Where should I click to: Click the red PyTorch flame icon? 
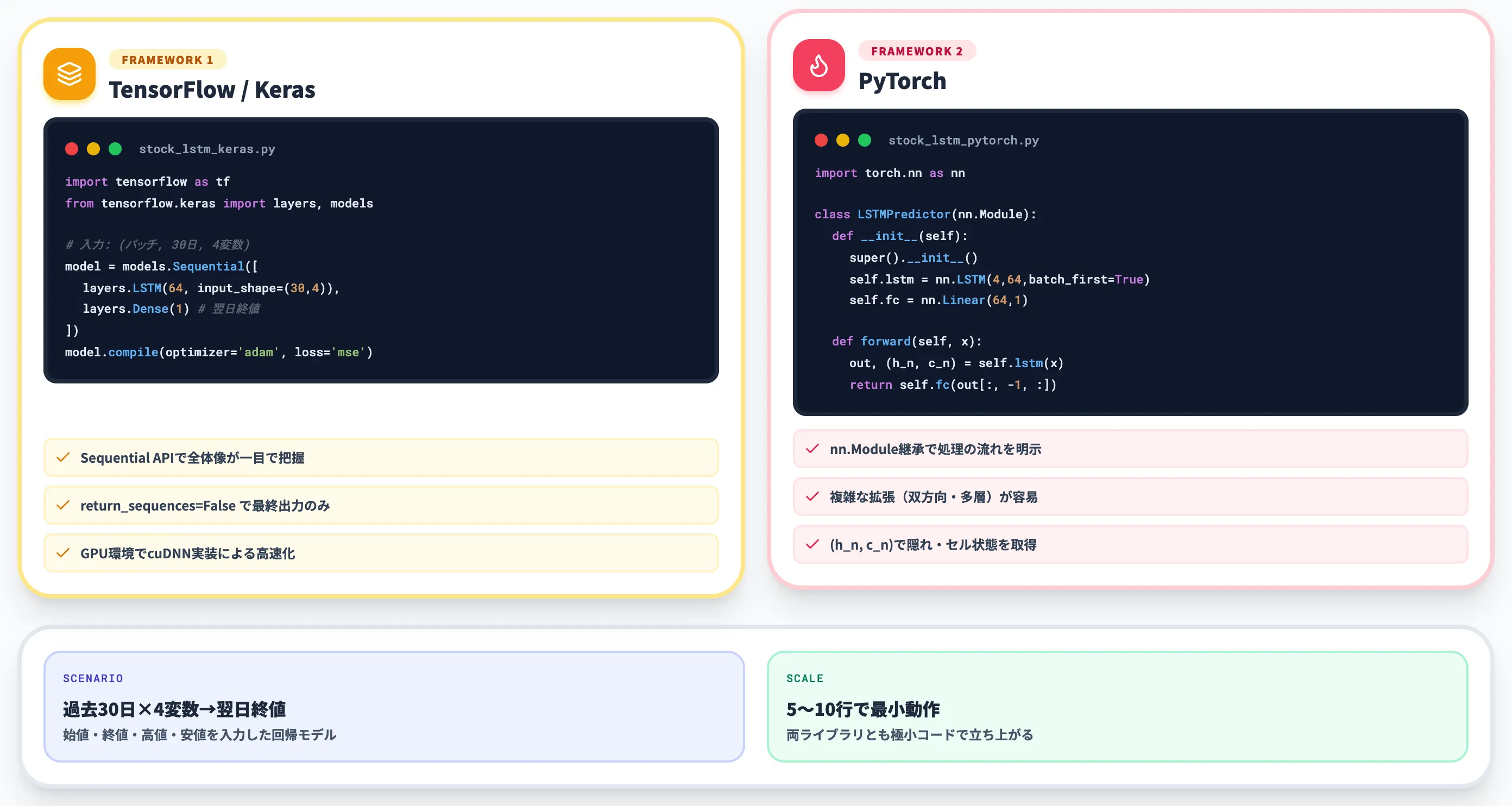(819, 65)
